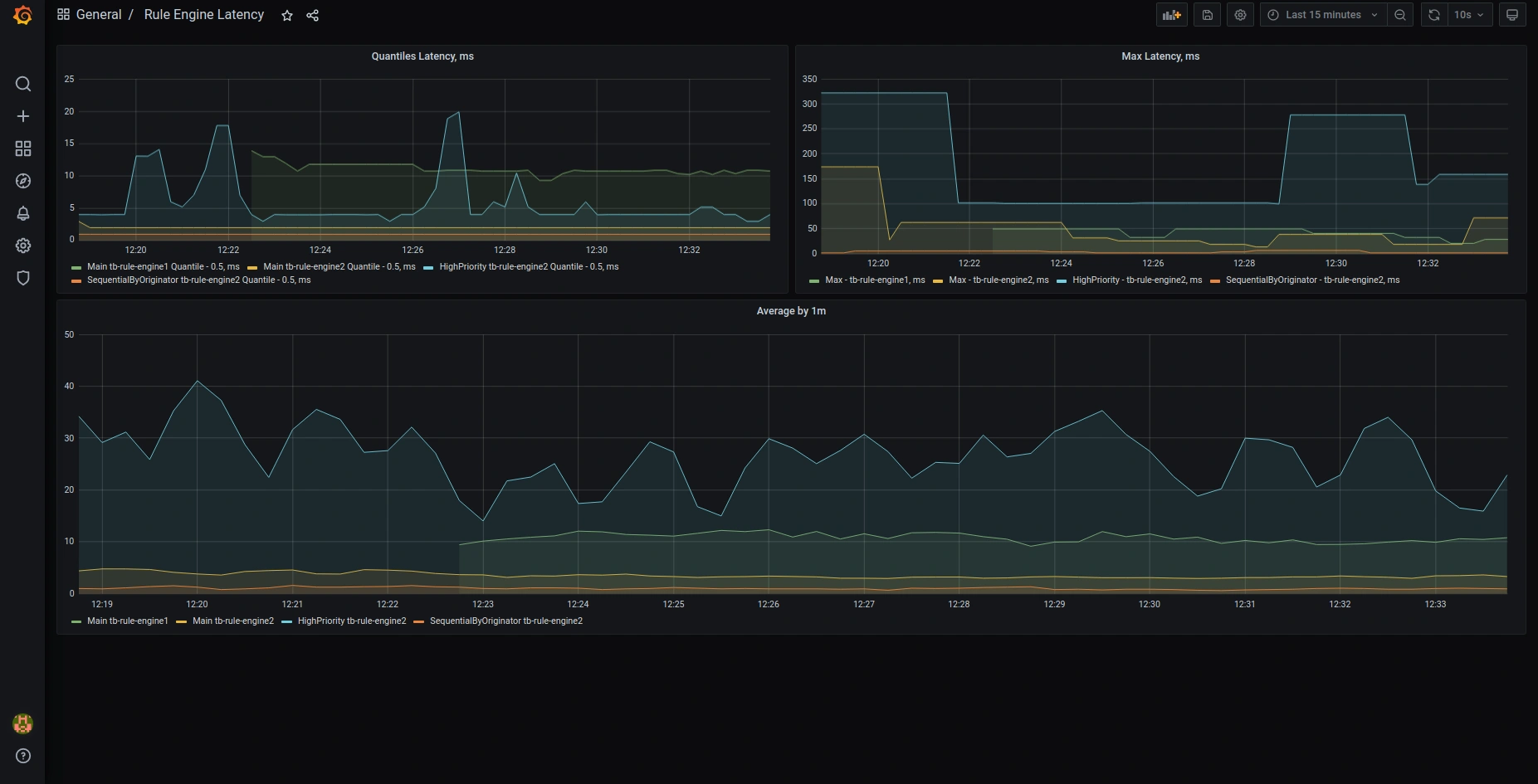Click the zoom out time range button

point(1400,15)
